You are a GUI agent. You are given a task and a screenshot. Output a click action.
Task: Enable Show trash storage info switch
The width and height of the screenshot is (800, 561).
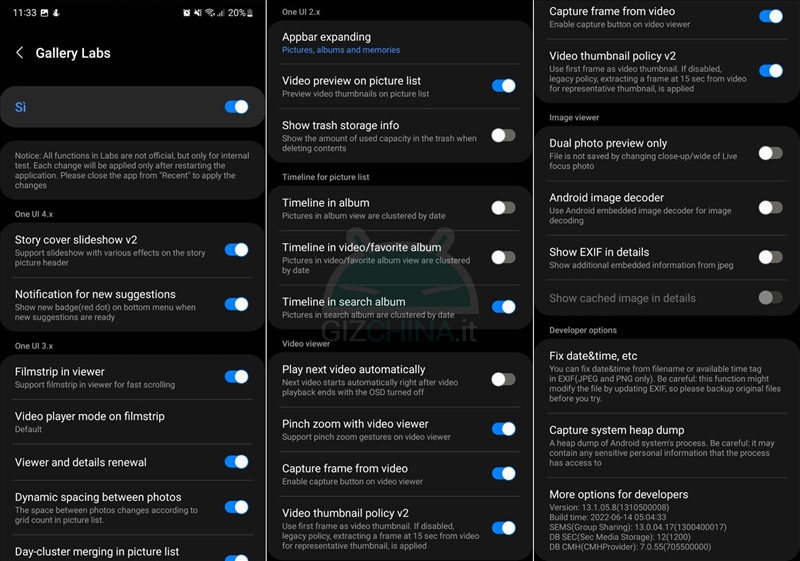504,135
